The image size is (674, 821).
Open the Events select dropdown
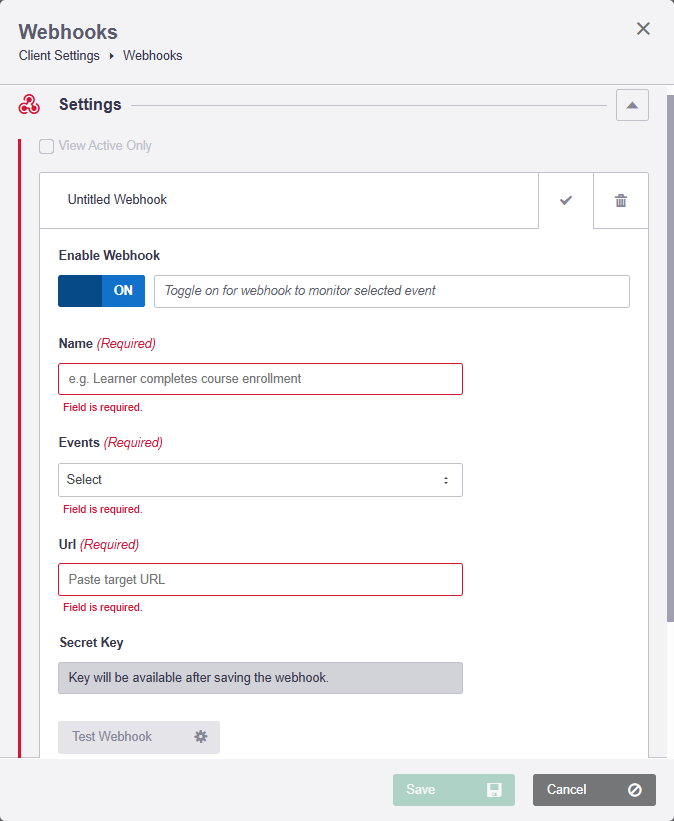pyautogui.click(x=260, y=480)
